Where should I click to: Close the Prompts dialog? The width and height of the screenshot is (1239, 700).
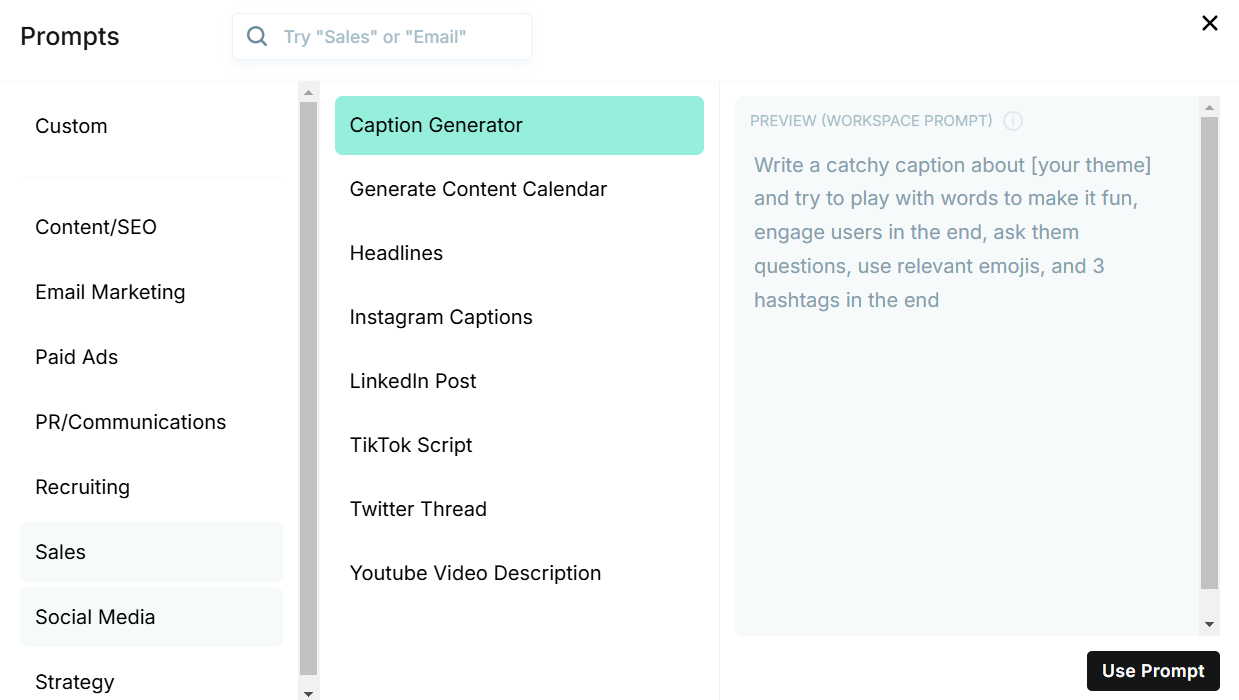[1209, 23]
